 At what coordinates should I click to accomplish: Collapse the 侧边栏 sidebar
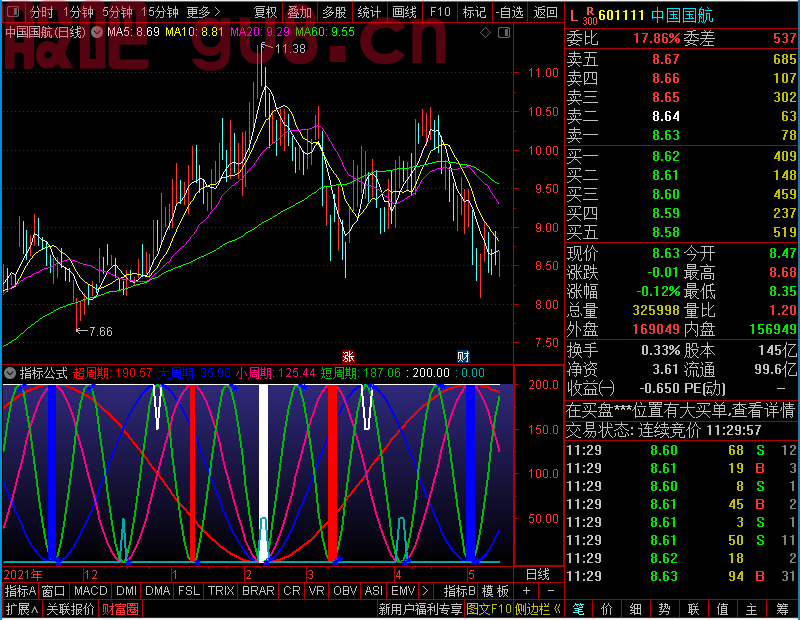538,609
